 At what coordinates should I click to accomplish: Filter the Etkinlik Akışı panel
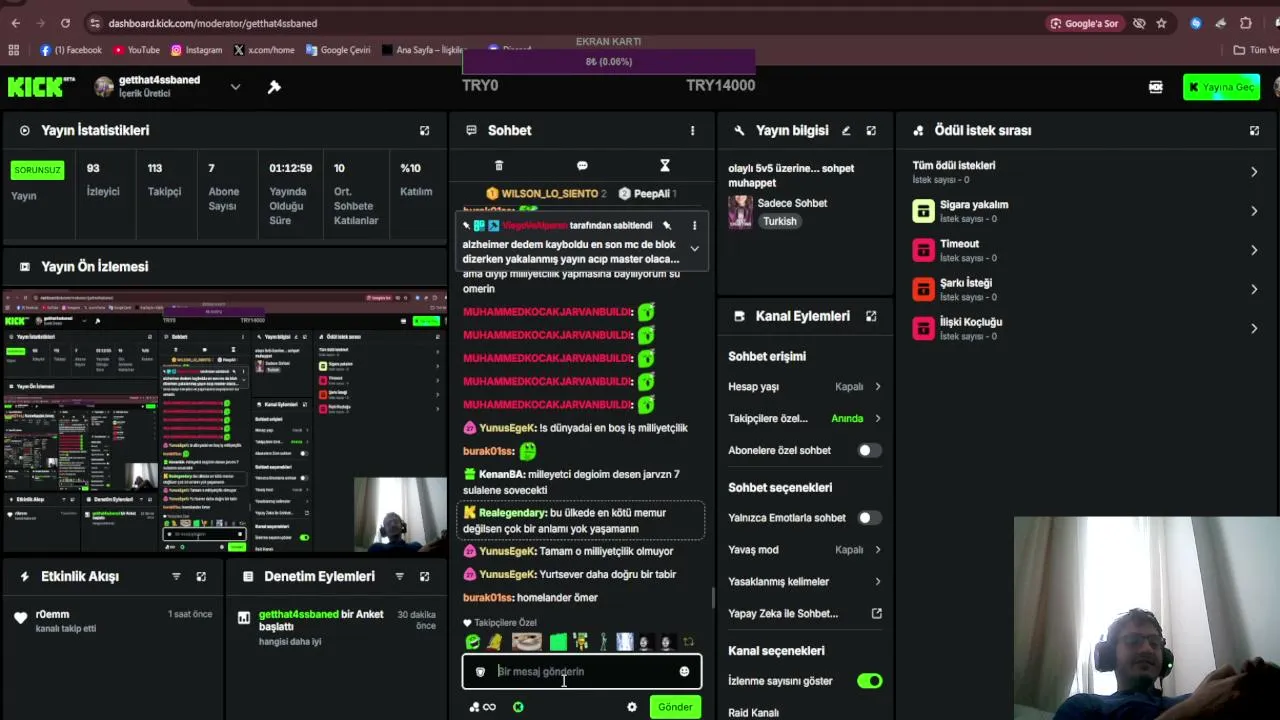[176, 577]
